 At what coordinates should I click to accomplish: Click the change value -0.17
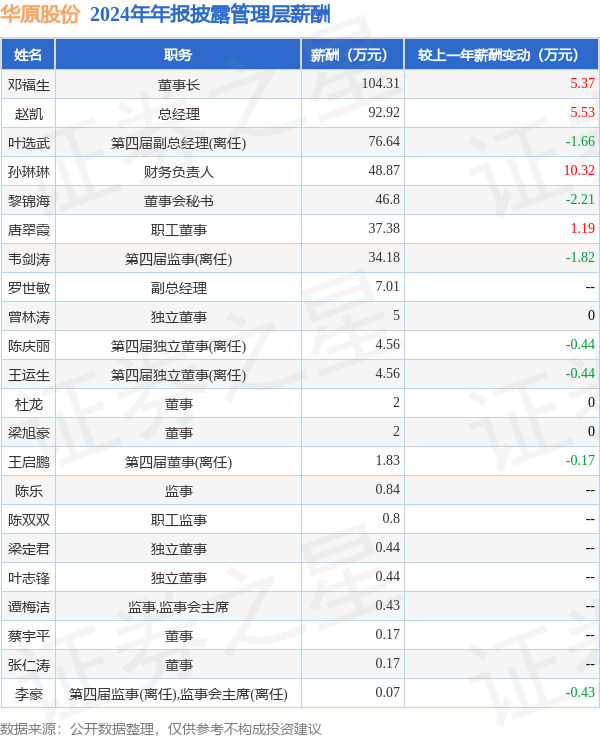pyautogui.click(x=580, y=461)
